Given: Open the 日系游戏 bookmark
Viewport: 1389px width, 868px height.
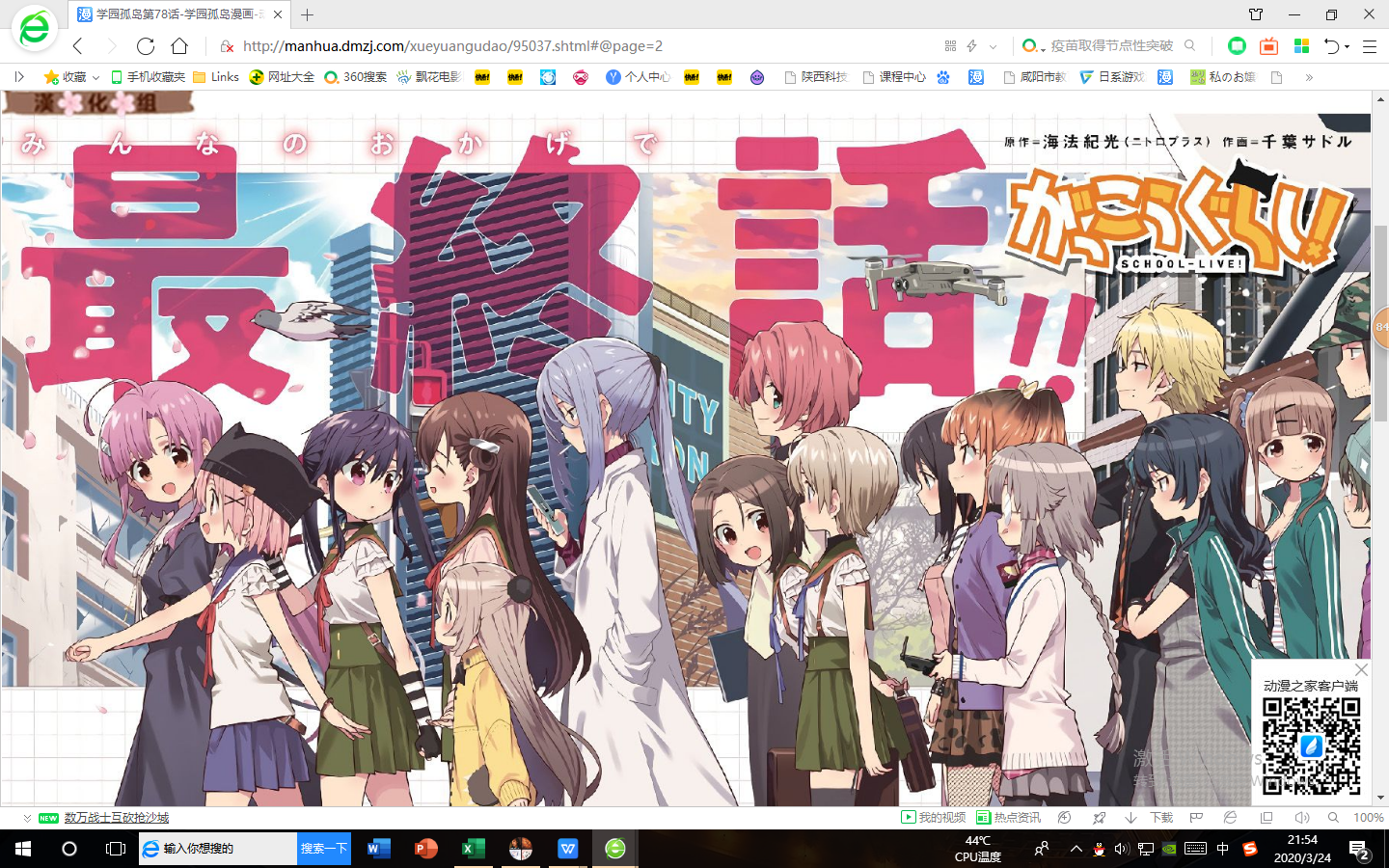Looking at the screenshot, I should pos(1112,77).
